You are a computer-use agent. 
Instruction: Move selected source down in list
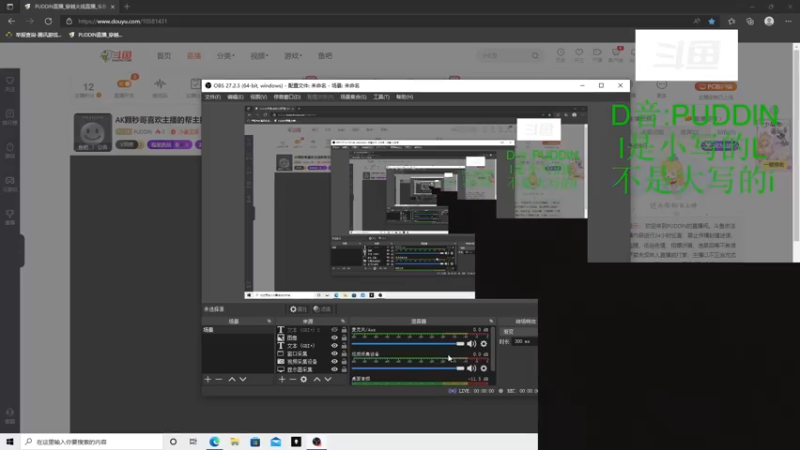pyautogui.click(x=328, y=380)
